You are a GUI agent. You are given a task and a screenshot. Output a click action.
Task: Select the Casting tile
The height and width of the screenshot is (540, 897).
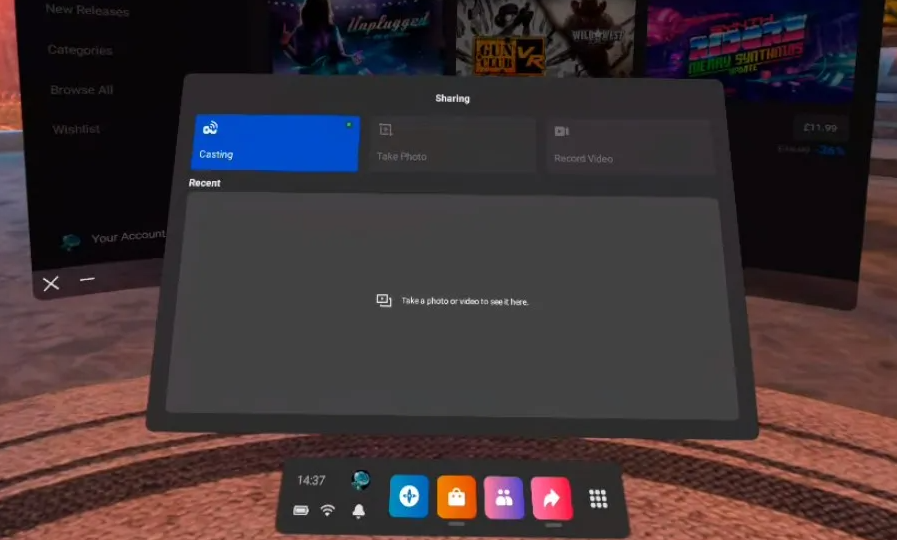[x=275, y=142]
